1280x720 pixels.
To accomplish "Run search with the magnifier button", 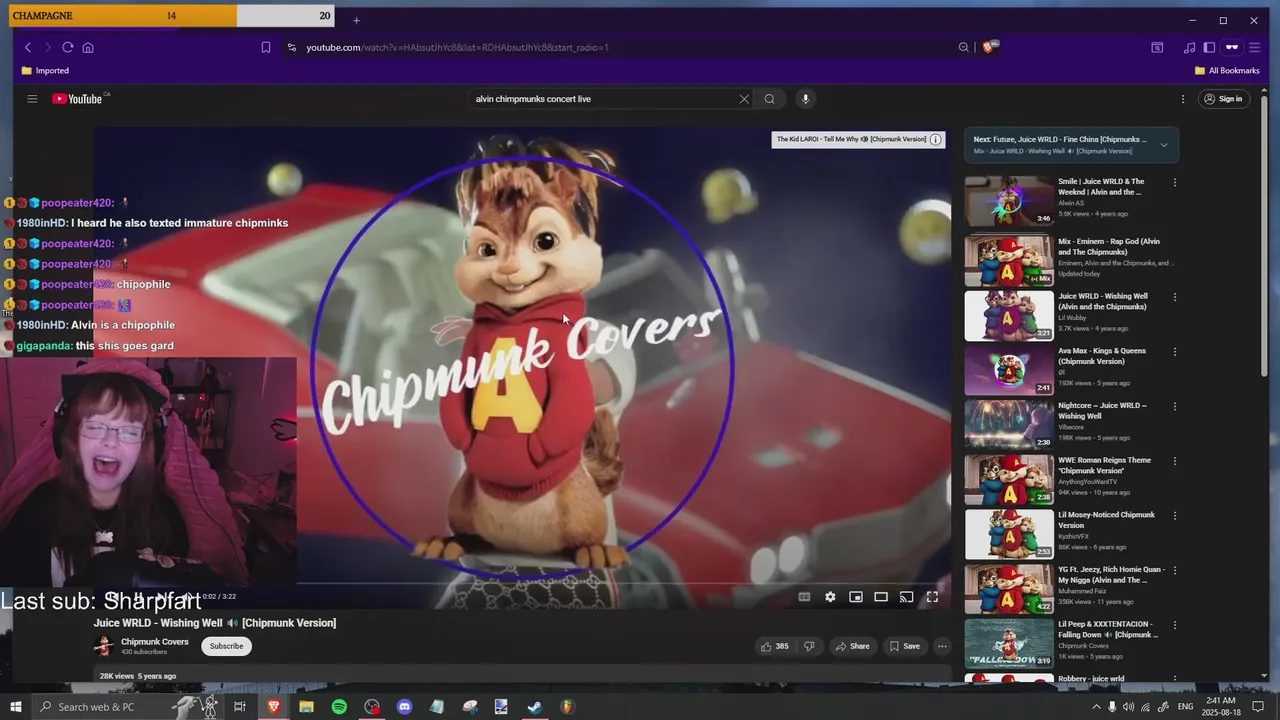I will 769,99.
